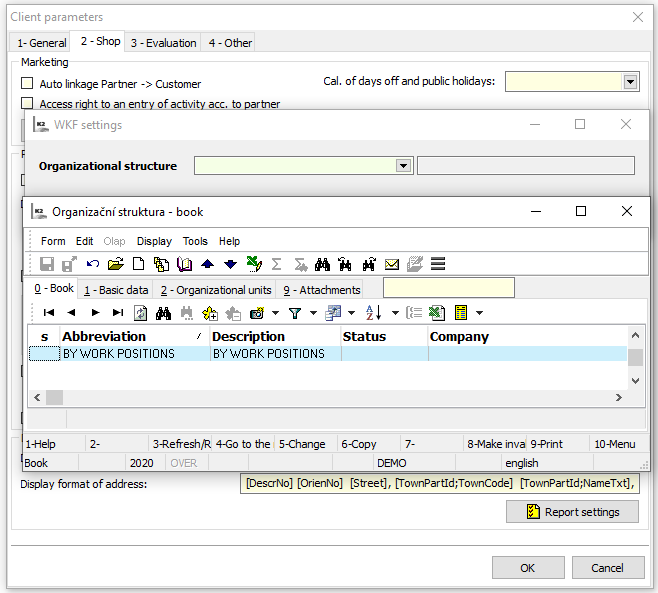
Task: Open the Tools menu
Action: 195,241
